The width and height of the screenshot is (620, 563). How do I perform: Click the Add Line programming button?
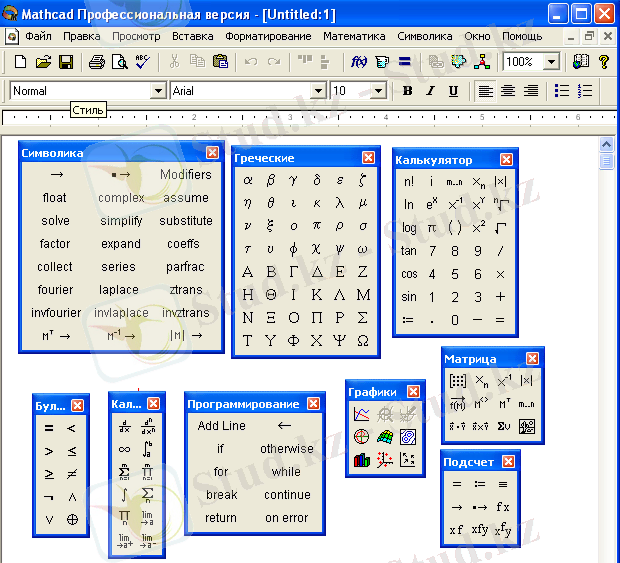tap(221, 426)
